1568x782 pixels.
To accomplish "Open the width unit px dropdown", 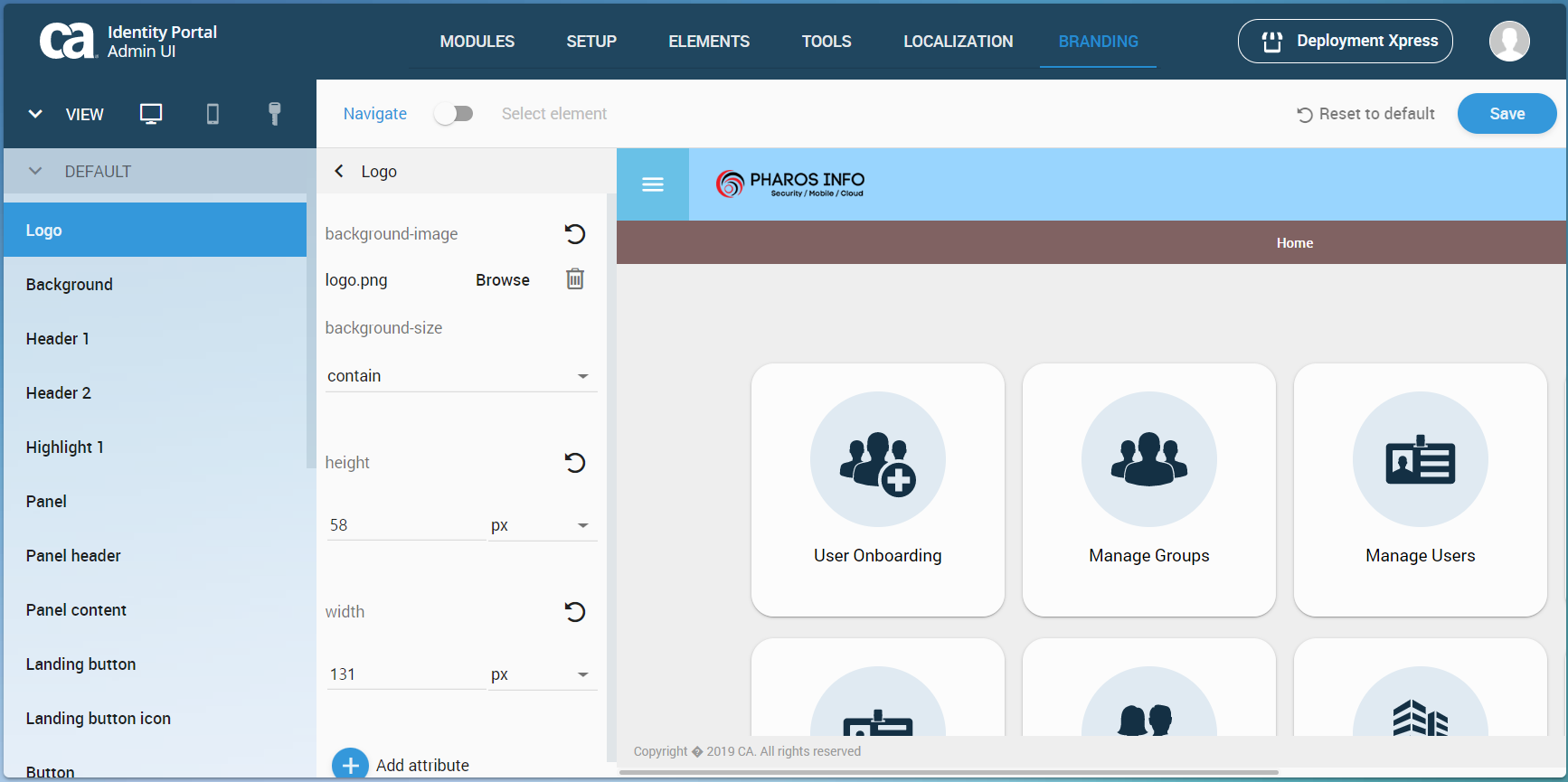I will pyautogui.click(x=543, y=674).
